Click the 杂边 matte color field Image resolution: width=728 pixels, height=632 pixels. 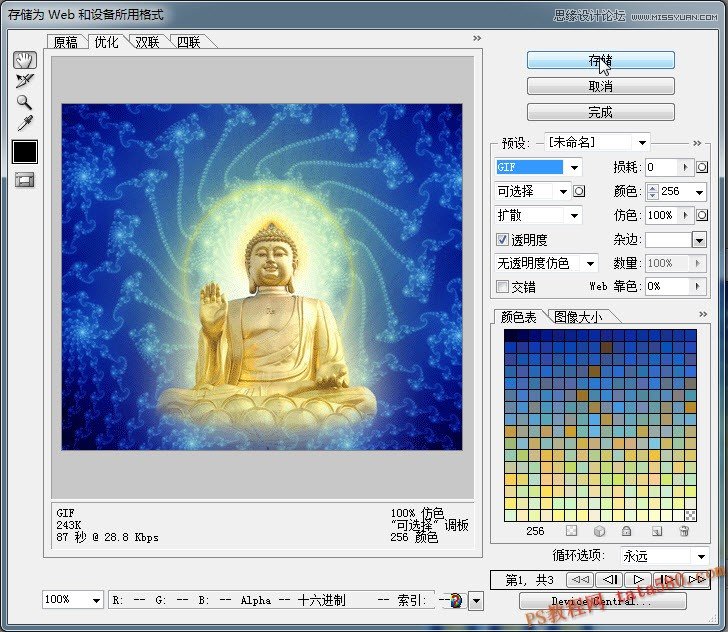[669, 240]
